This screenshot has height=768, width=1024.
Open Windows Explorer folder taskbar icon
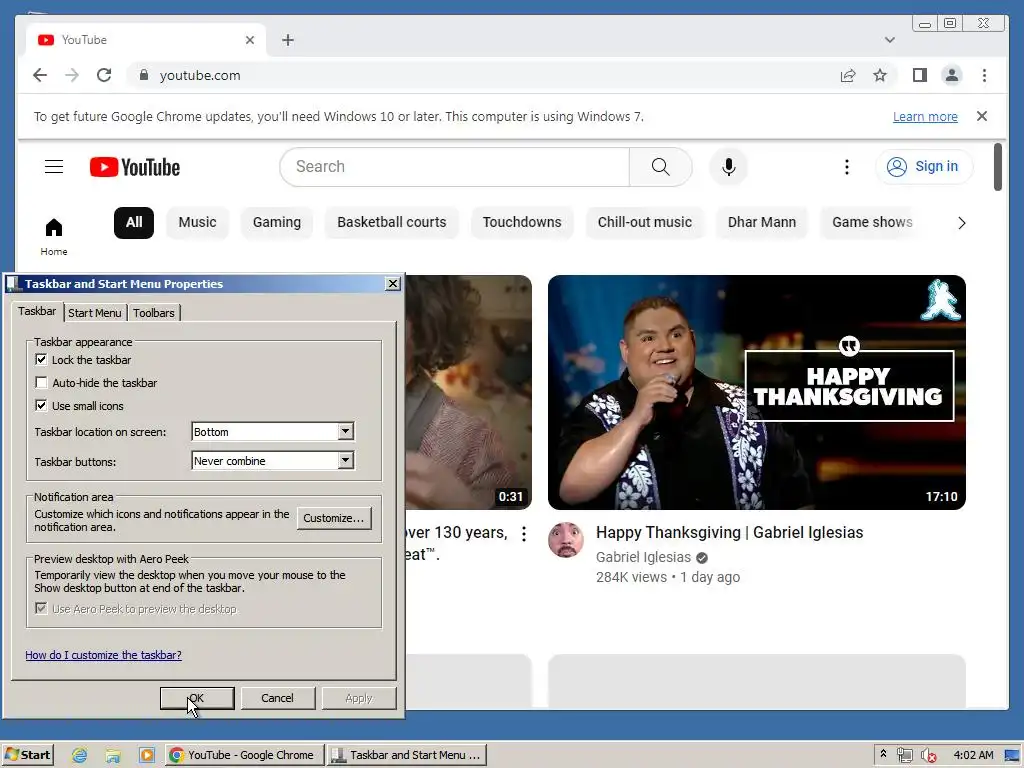pos(113,755)
